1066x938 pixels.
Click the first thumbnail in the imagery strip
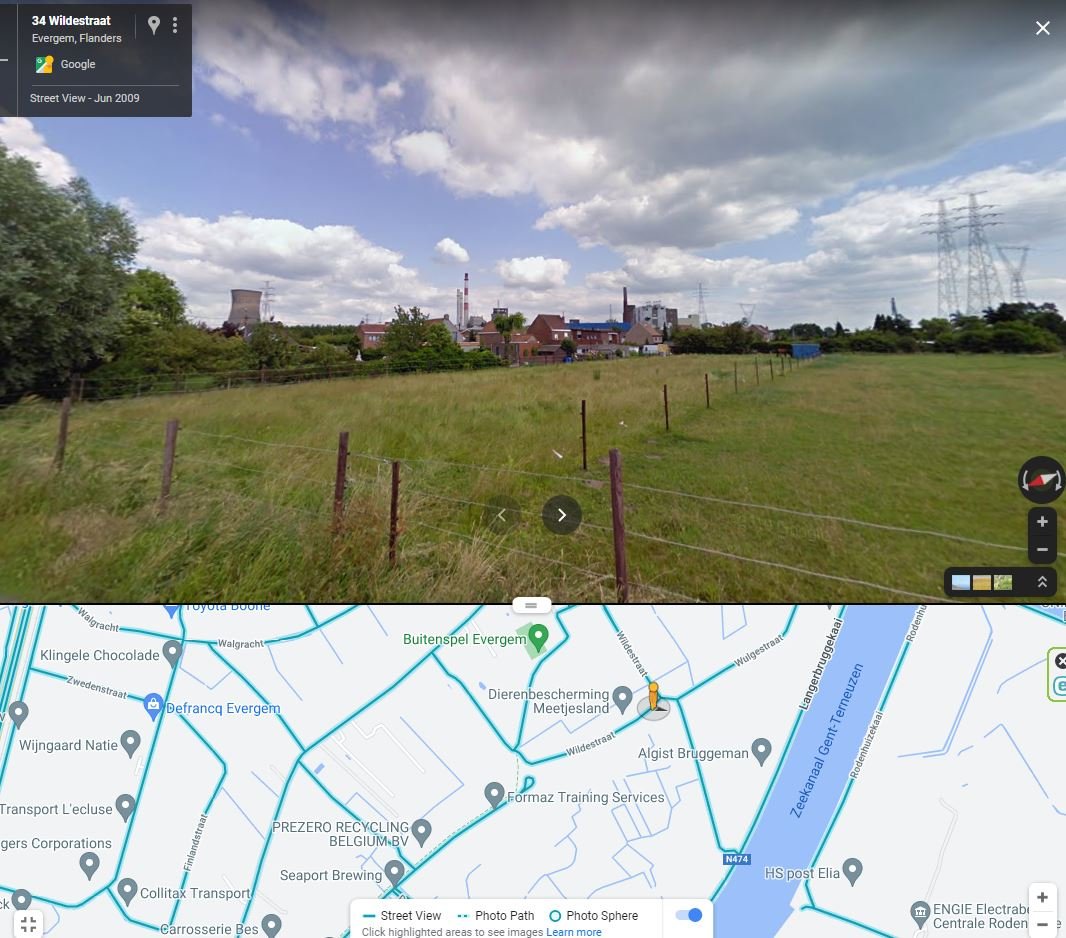pyautogui.click(x=961, y=583)
